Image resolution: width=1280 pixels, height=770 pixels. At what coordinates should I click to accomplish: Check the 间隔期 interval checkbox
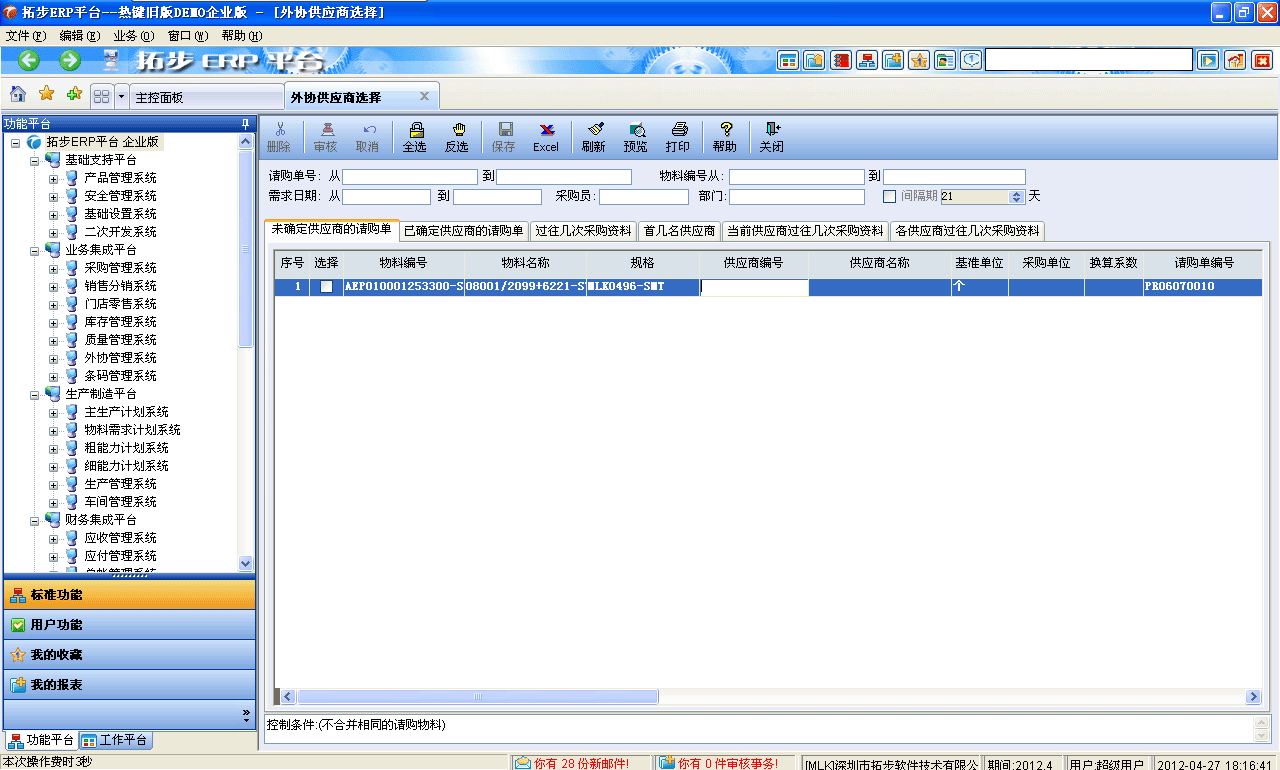click(888, 196)
